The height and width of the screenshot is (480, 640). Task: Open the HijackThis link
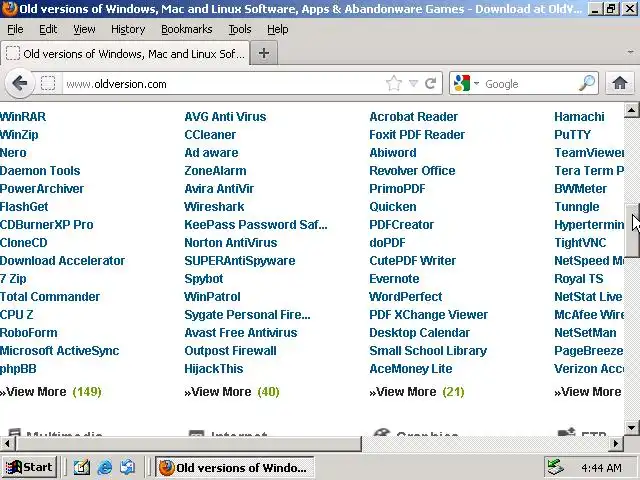tap(214, 369)
